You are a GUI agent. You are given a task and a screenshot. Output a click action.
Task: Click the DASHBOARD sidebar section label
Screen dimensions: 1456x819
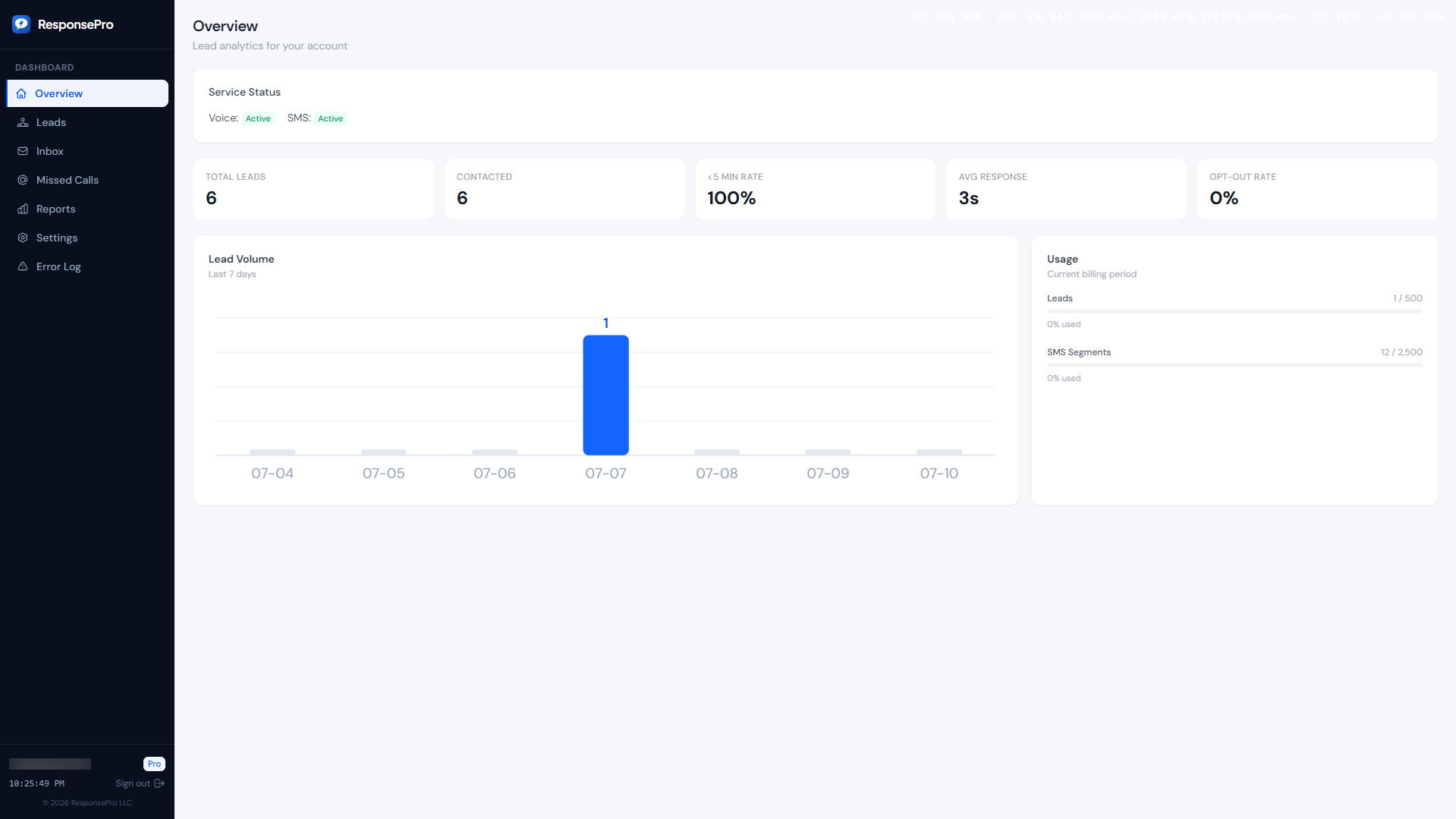[x=45, y=68]
